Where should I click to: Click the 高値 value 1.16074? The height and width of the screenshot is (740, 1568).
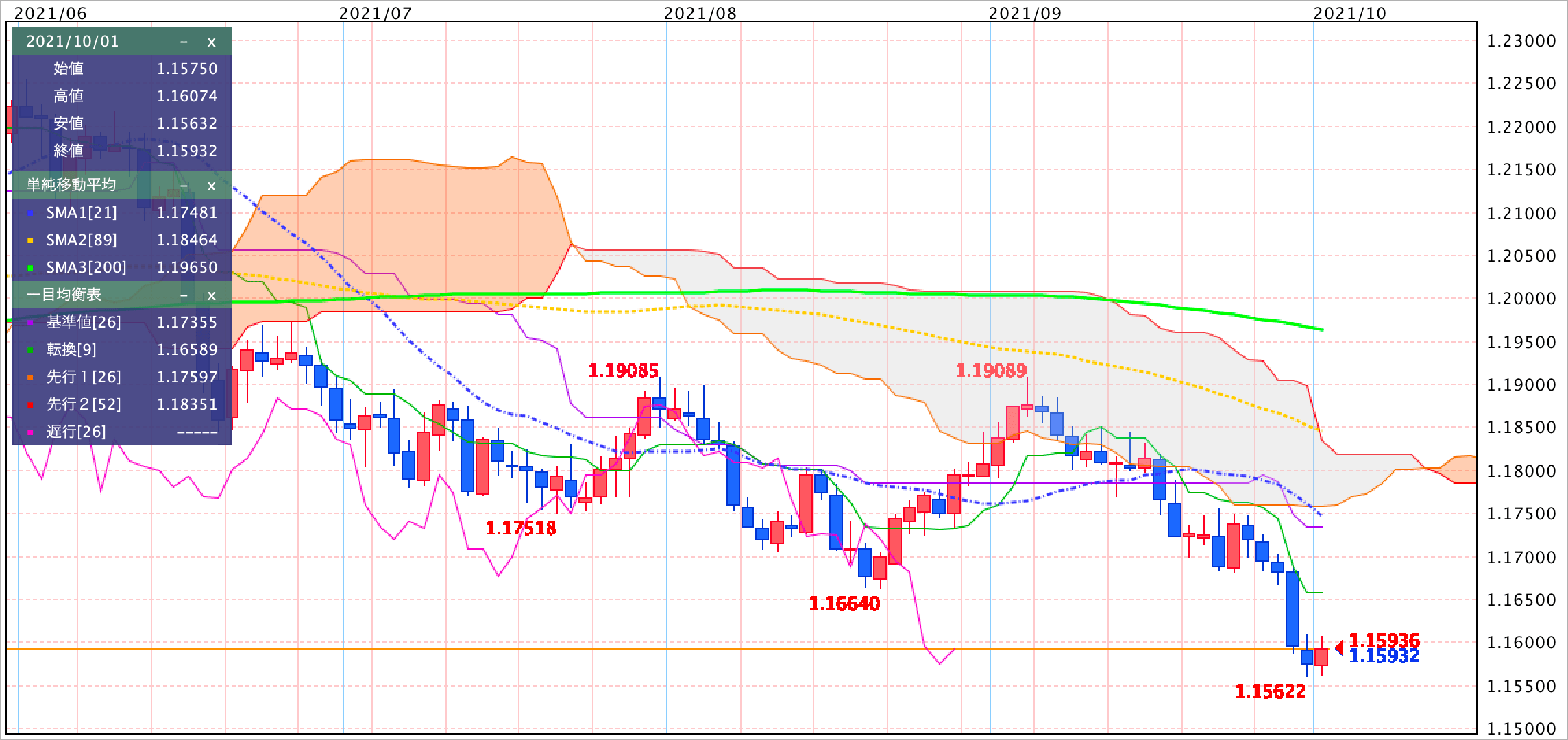coord(187,97)
